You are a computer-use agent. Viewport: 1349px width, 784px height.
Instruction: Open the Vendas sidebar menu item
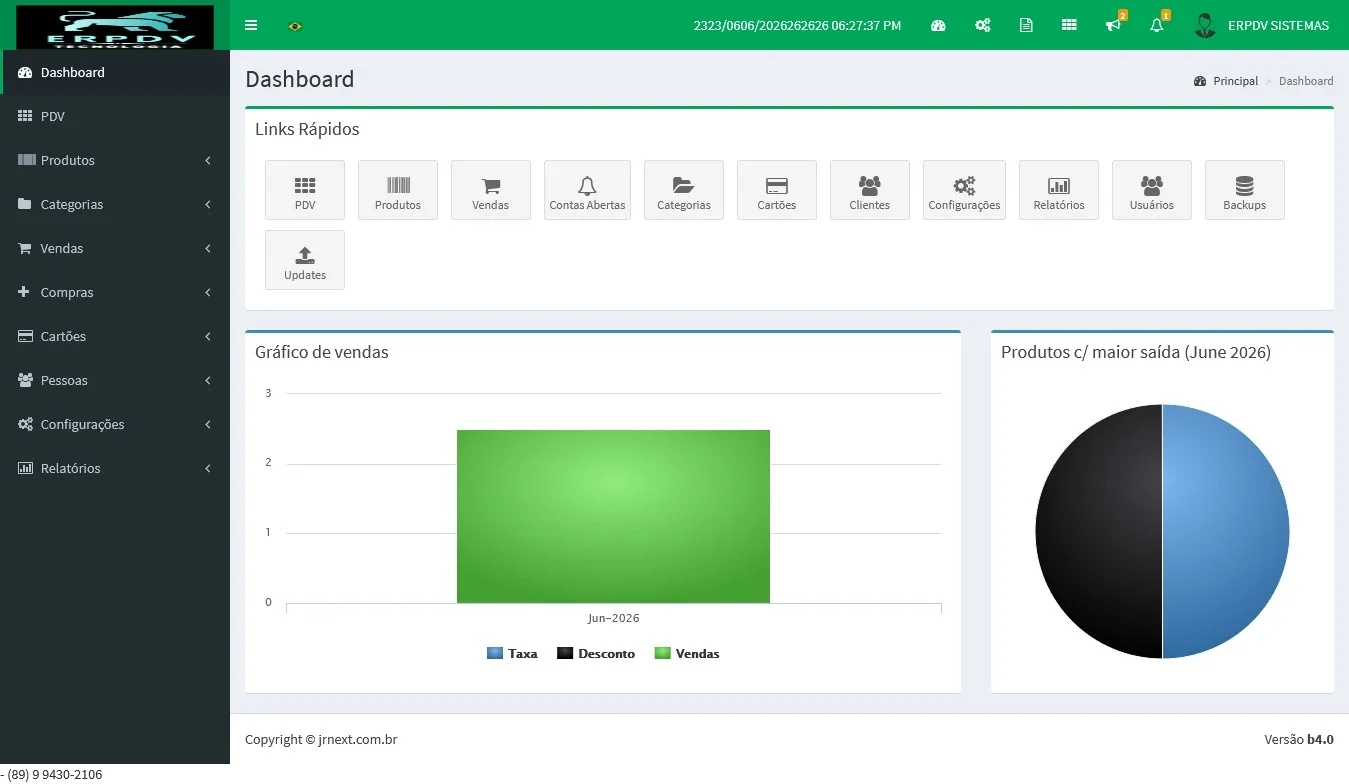(115, 248)
